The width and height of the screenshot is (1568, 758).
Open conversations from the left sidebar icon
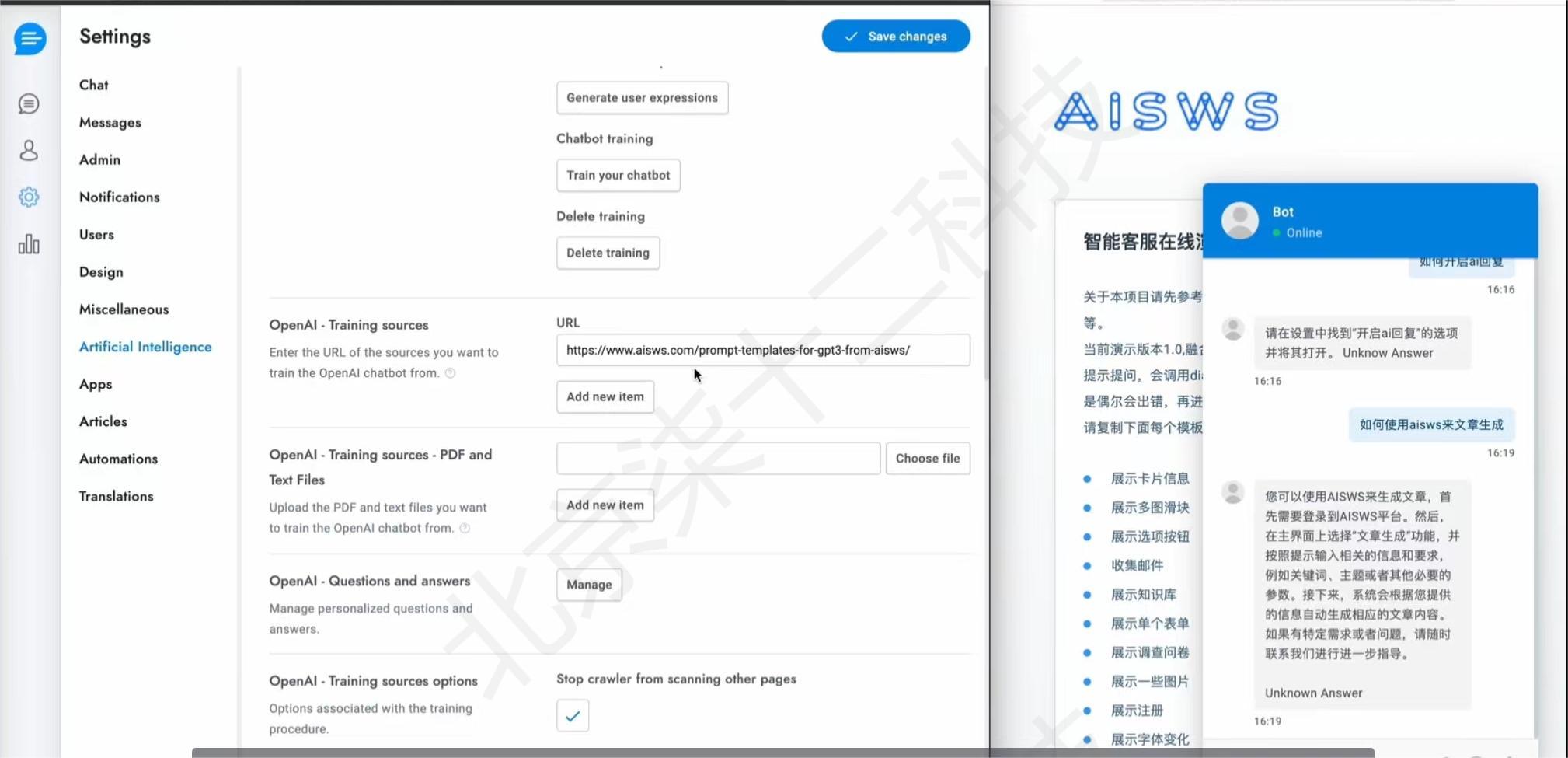pyautogui.click(x=29, y=103)
